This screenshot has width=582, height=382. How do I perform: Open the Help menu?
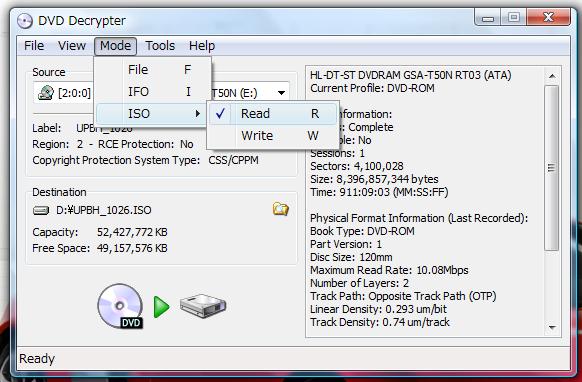202,46
